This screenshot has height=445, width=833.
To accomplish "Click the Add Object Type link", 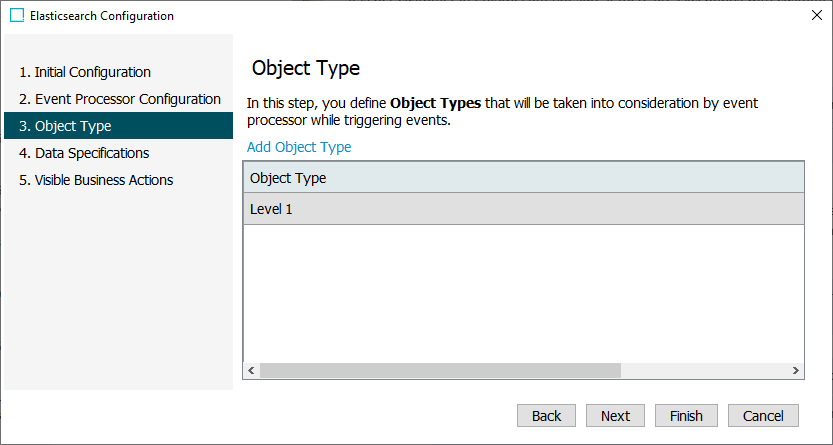I will tap(299, 147).
